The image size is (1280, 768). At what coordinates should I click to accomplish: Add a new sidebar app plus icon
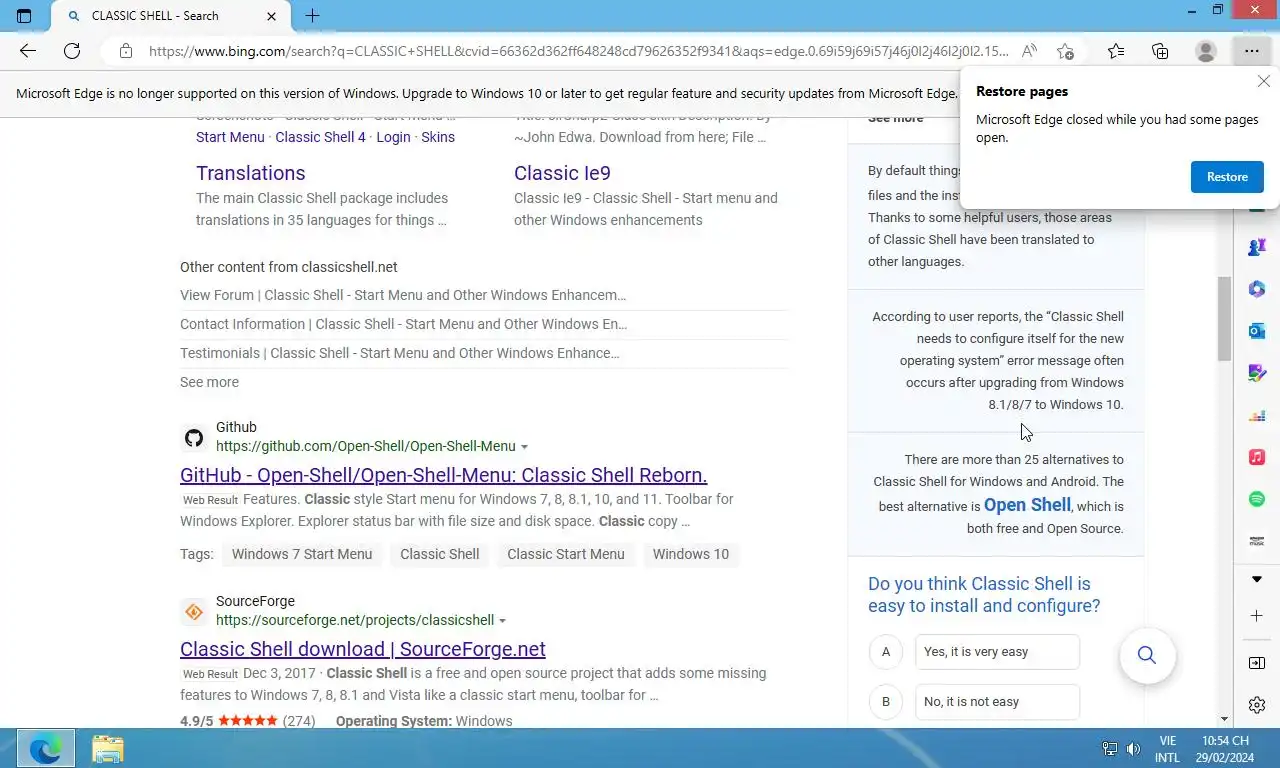(1257, 616)
